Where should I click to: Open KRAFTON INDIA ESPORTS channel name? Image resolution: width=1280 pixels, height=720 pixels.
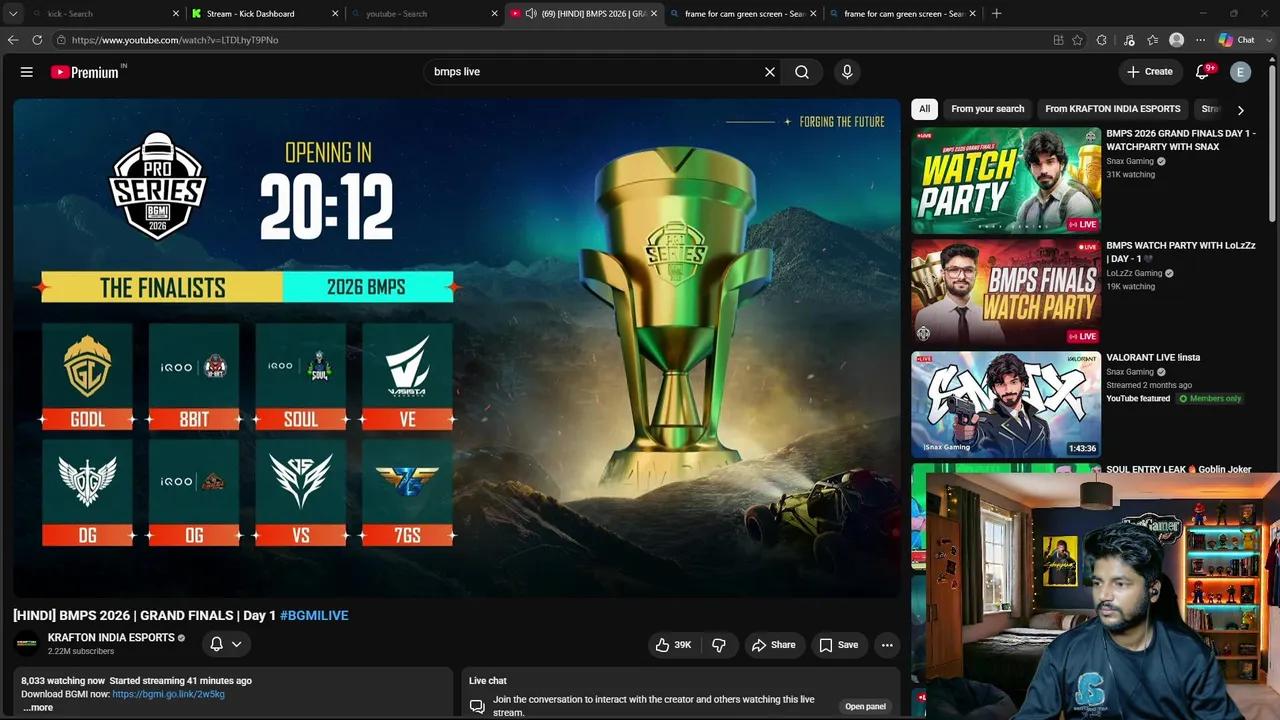pyautogui.click(x=111, y=638)
